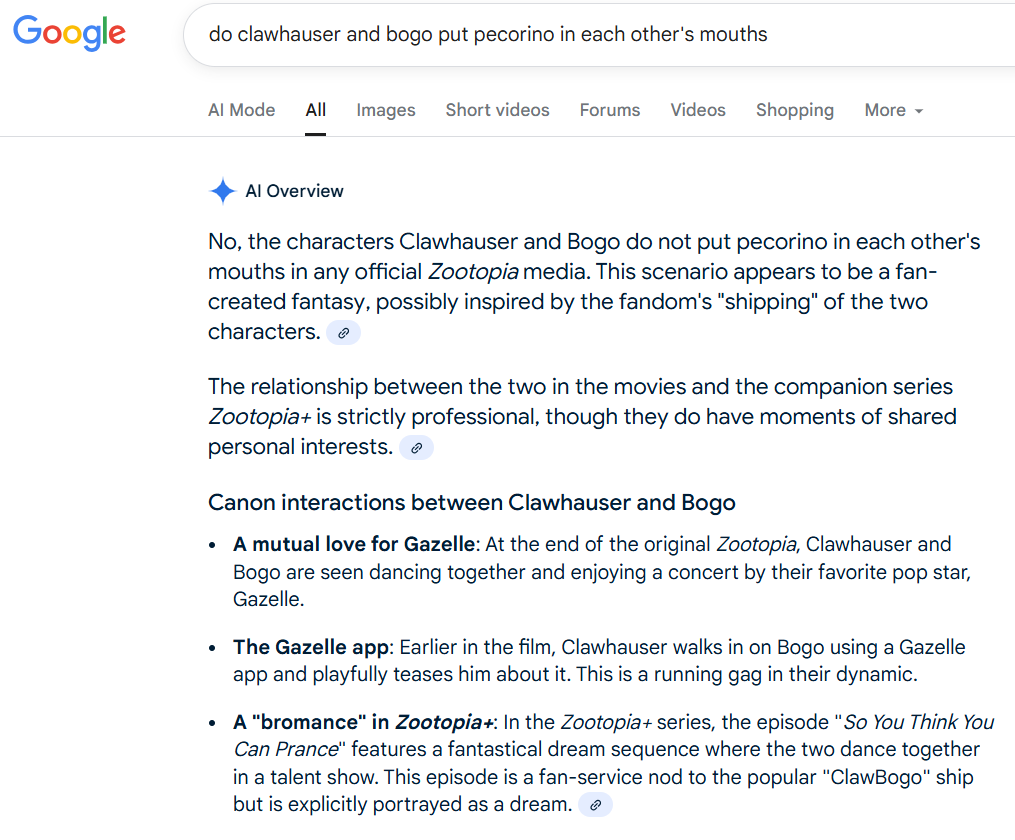Image resolution: width=1015 pixels, height=840 pixels.
Task: Click the AI Overview sparkle icon
Action: coord(223,191)
